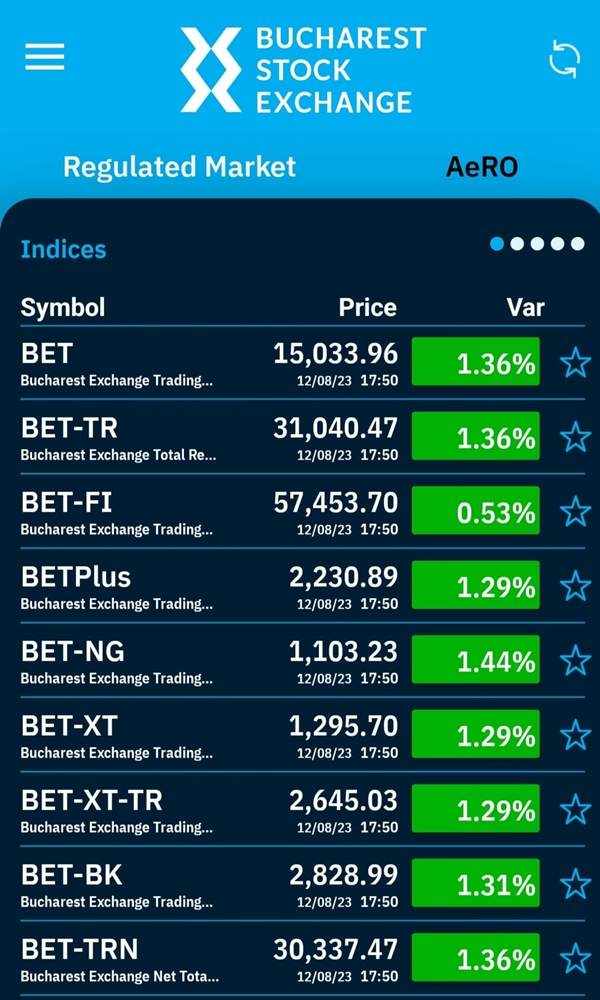Open the hamburger menu
Image resolution: width=600 pixels, height=1000 pixels.
[x=45, y=57]
